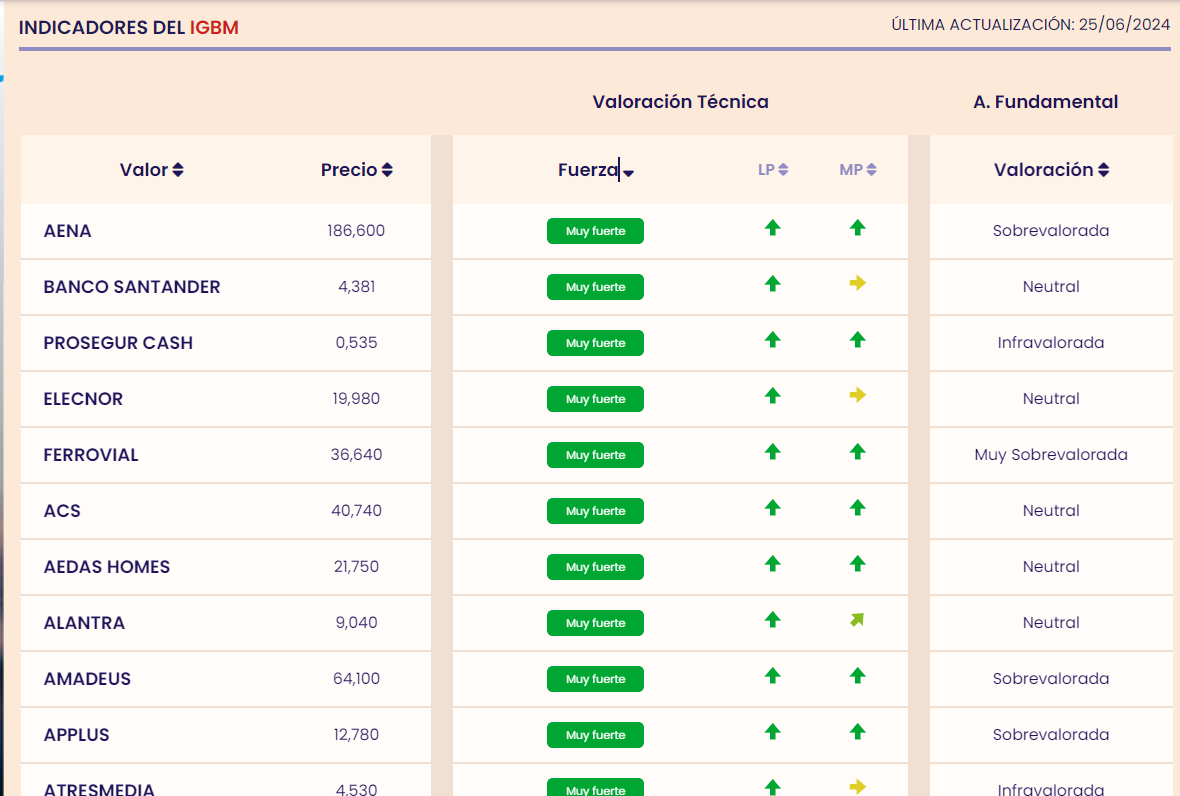Screen dimensions: 1180x796
Task: Click FERROVIAL's LP up arrow
Action: tap(773, 451)
